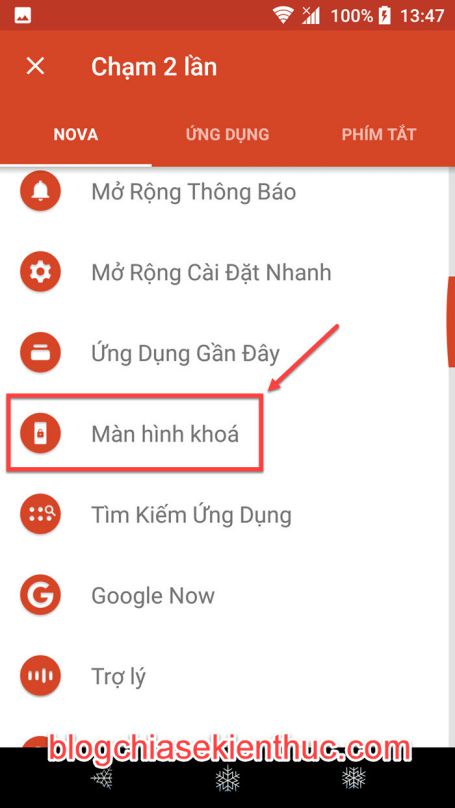
Task: Switch to the NOVA tab
Action: 76,134
